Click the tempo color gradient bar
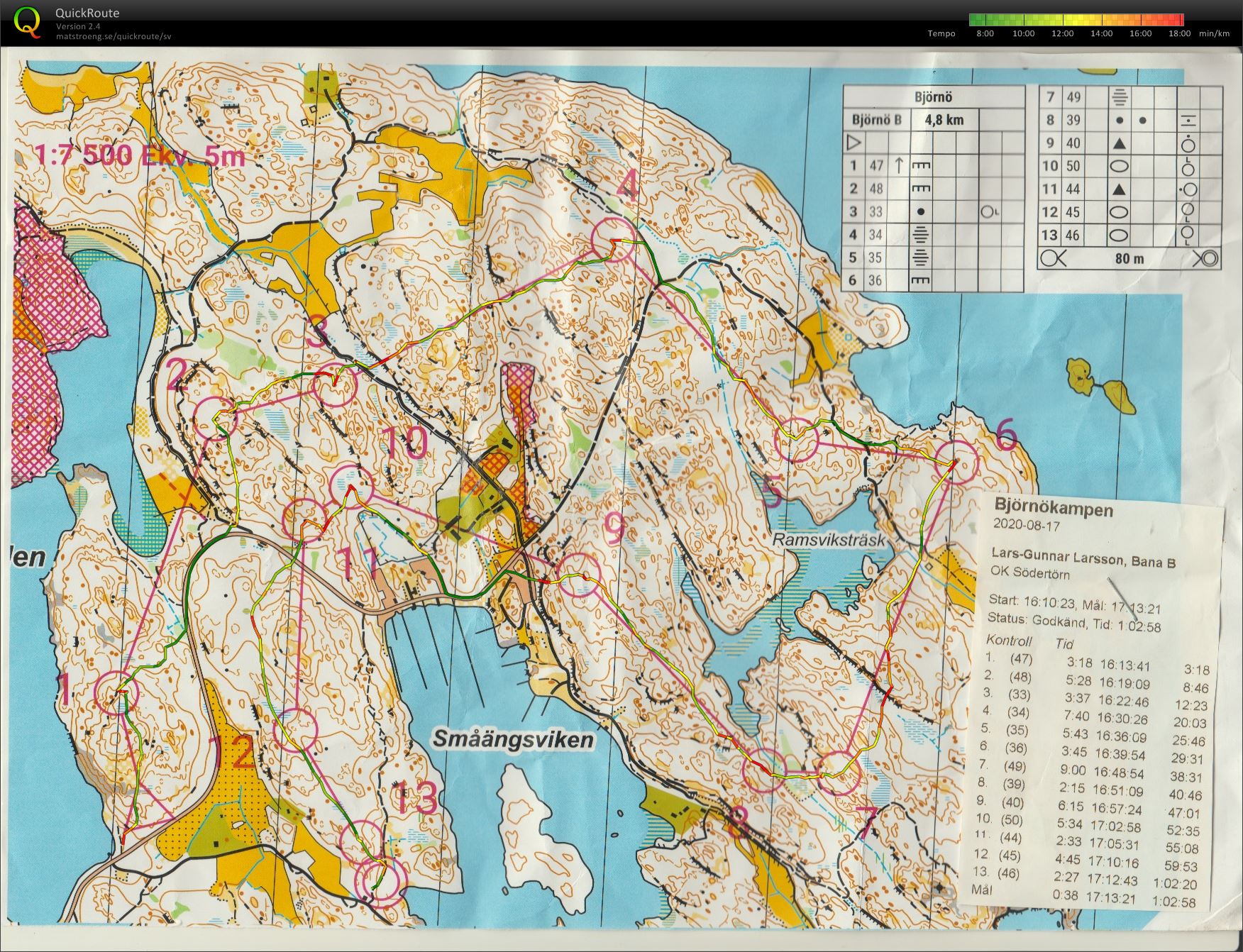 (x=1076, y=20)
